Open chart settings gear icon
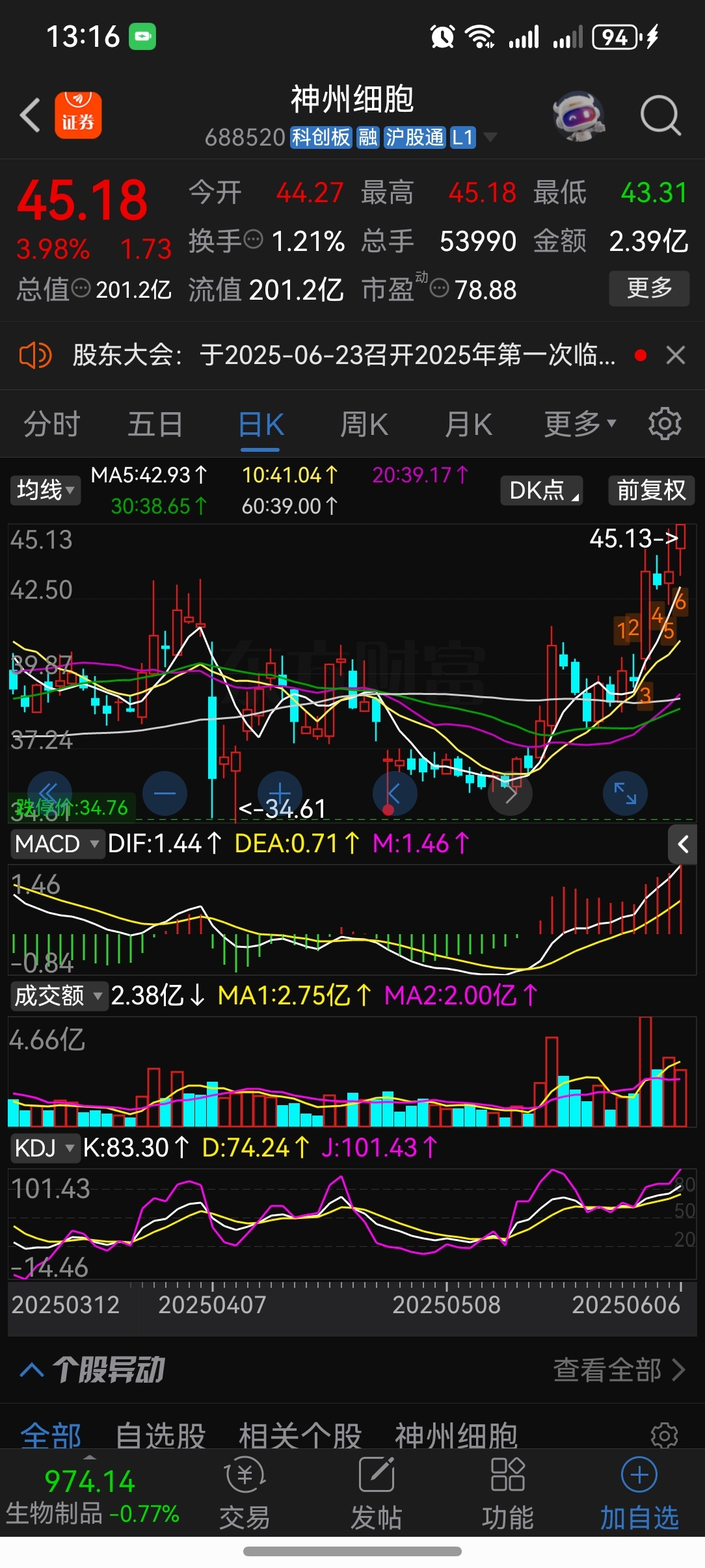705x1568 pixels. coord(665,424)
